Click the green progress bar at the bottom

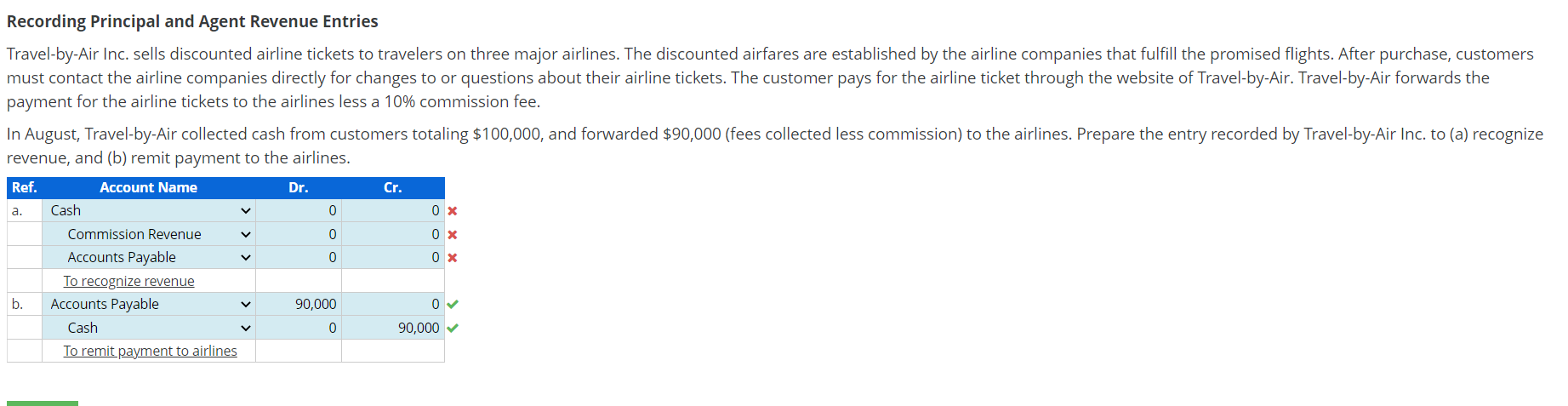pyautogui.click(x=43, y=403)
